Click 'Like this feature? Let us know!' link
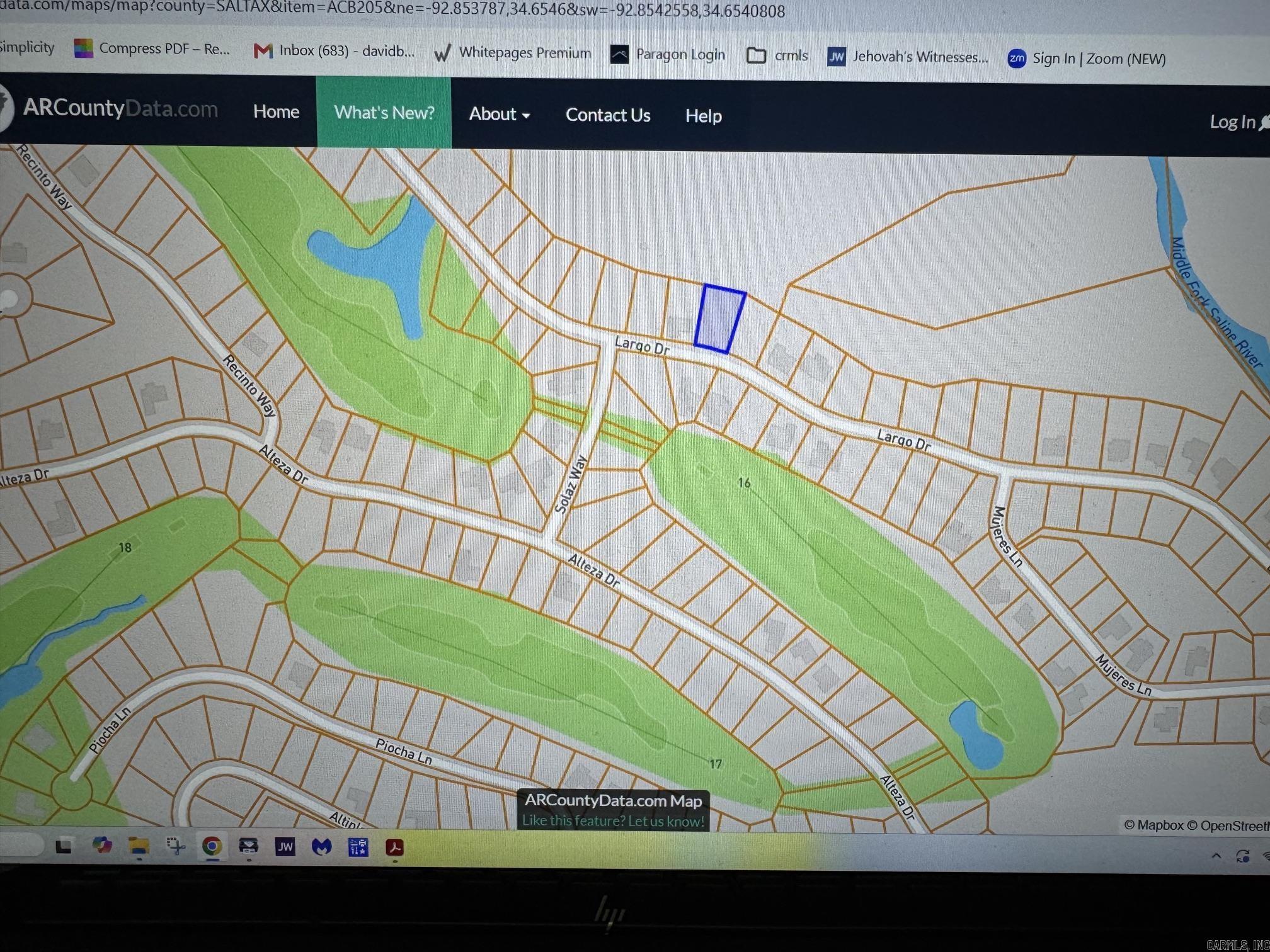 click(x=613, y=821)
